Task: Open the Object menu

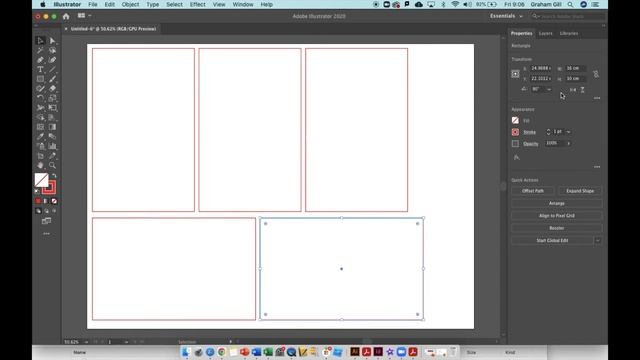Action: coord(130,4)
